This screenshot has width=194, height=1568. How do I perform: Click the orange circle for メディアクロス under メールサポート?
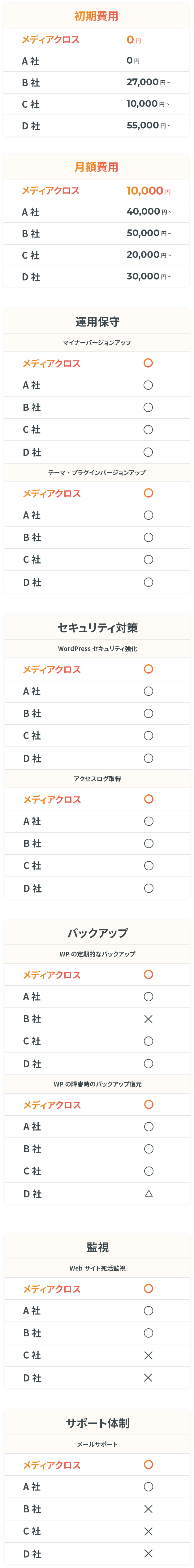pyautogui.click(x=148, y=1465)
